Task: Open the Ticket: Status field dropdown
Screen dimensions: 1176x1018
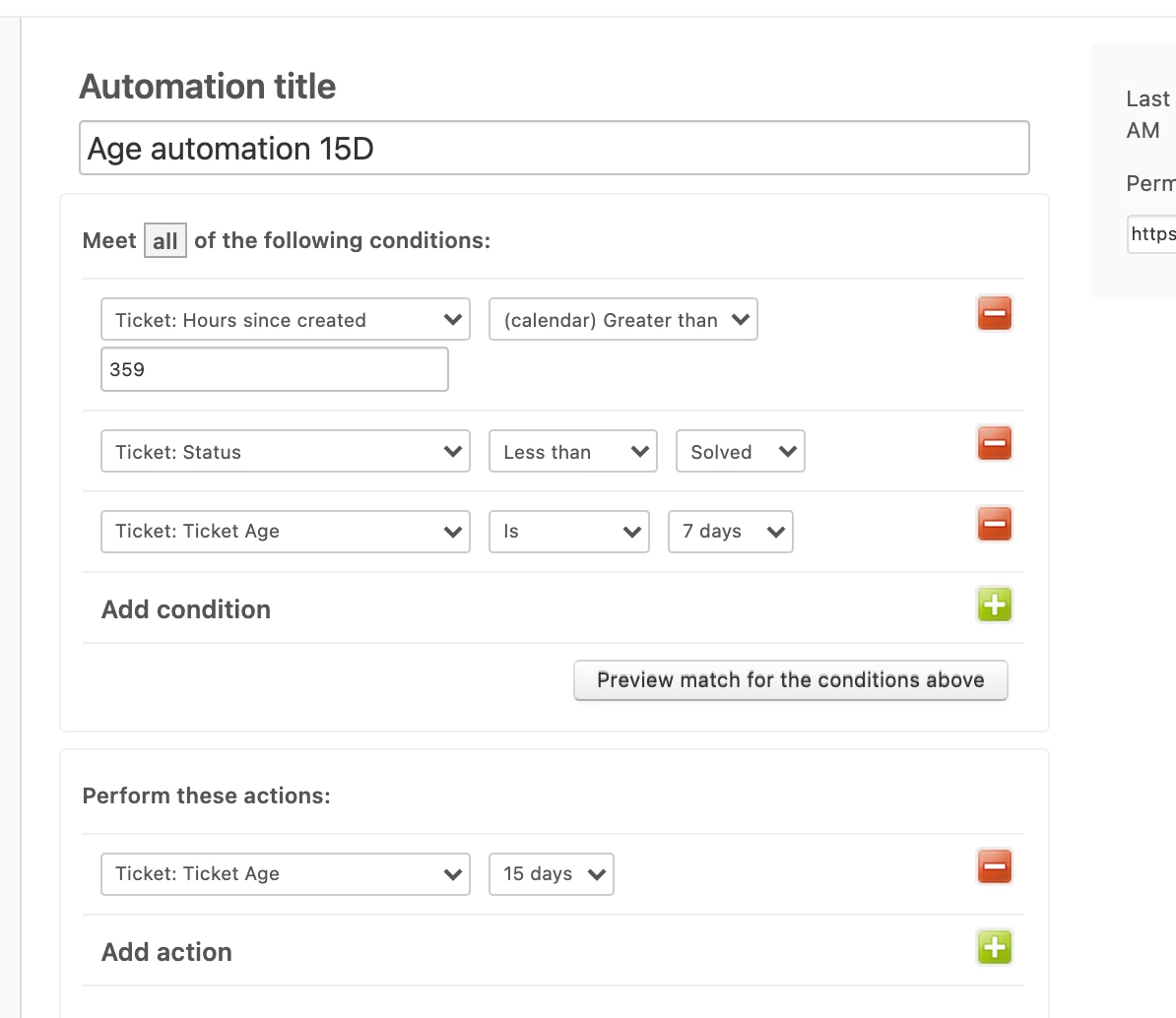Action: click(x=286, y=452)
